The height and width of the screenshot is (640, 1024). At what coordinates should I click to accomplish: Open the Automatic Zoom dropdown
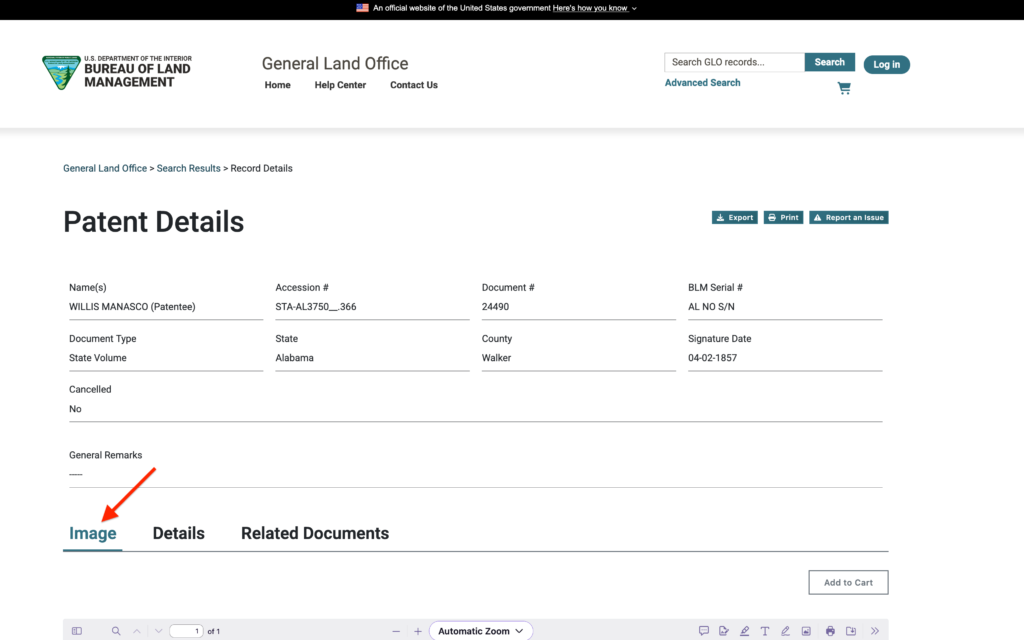[481, 631]
